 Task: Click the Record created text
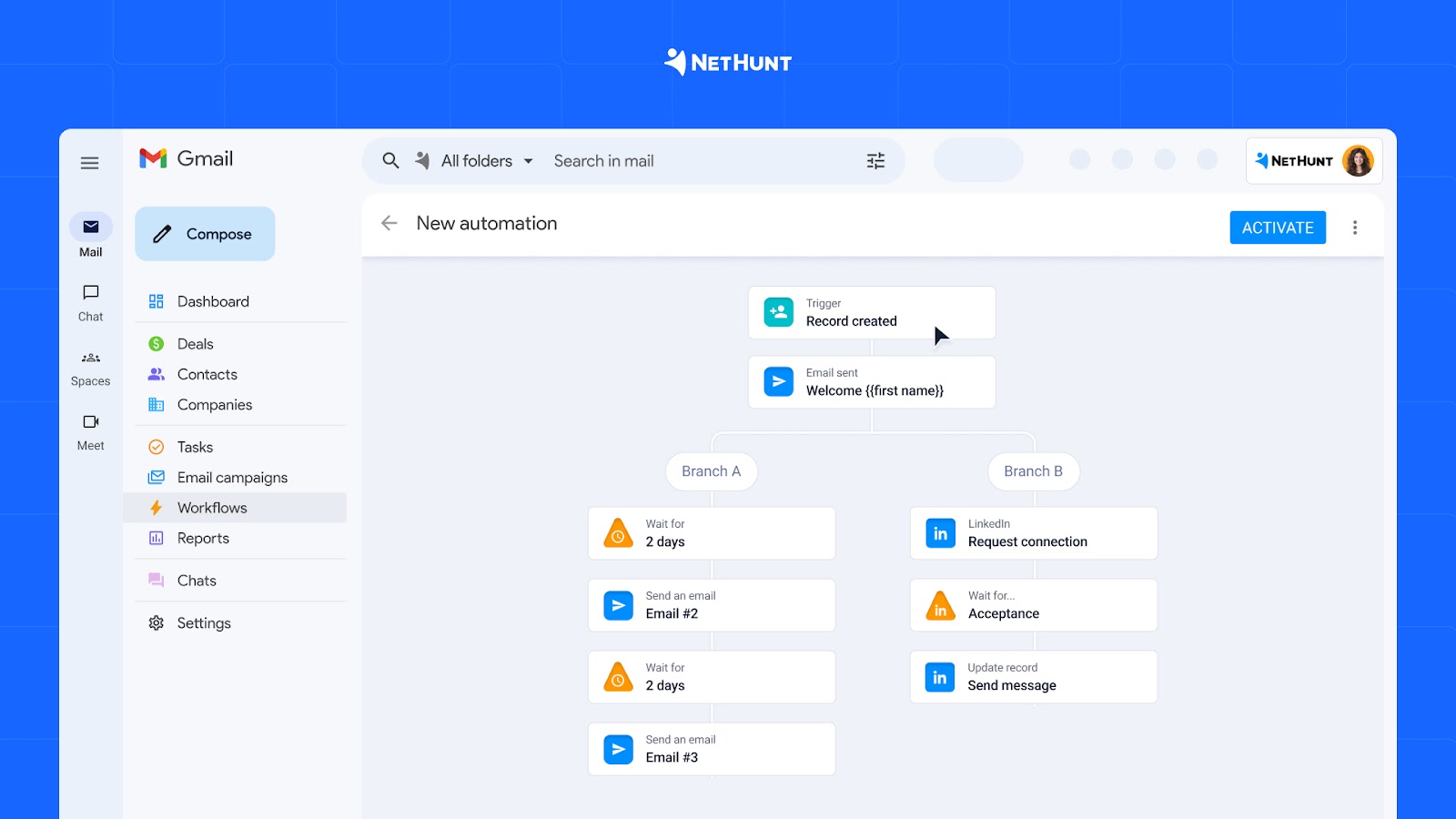pos(852,321)
